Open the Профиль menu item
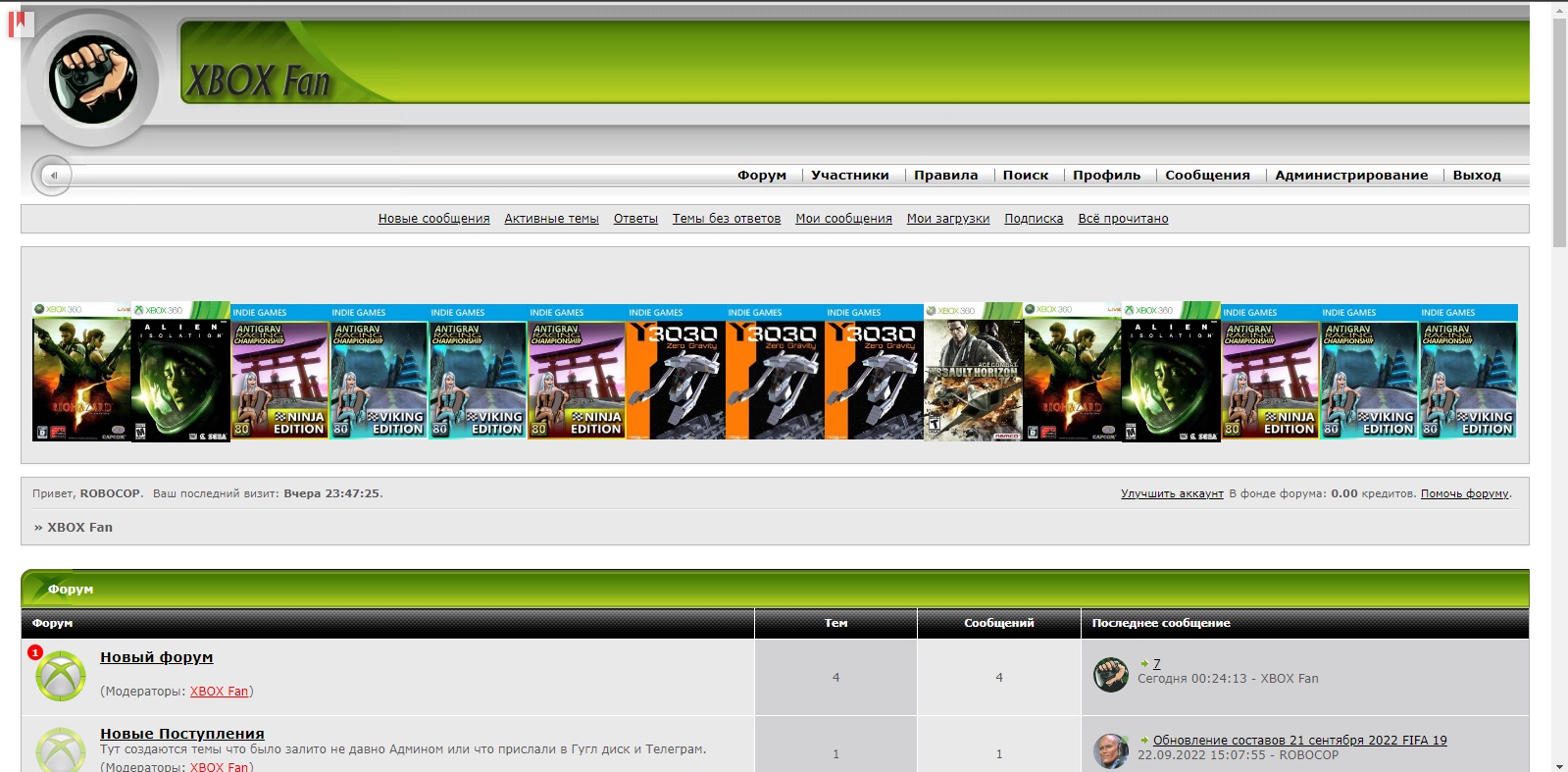 1106,176
